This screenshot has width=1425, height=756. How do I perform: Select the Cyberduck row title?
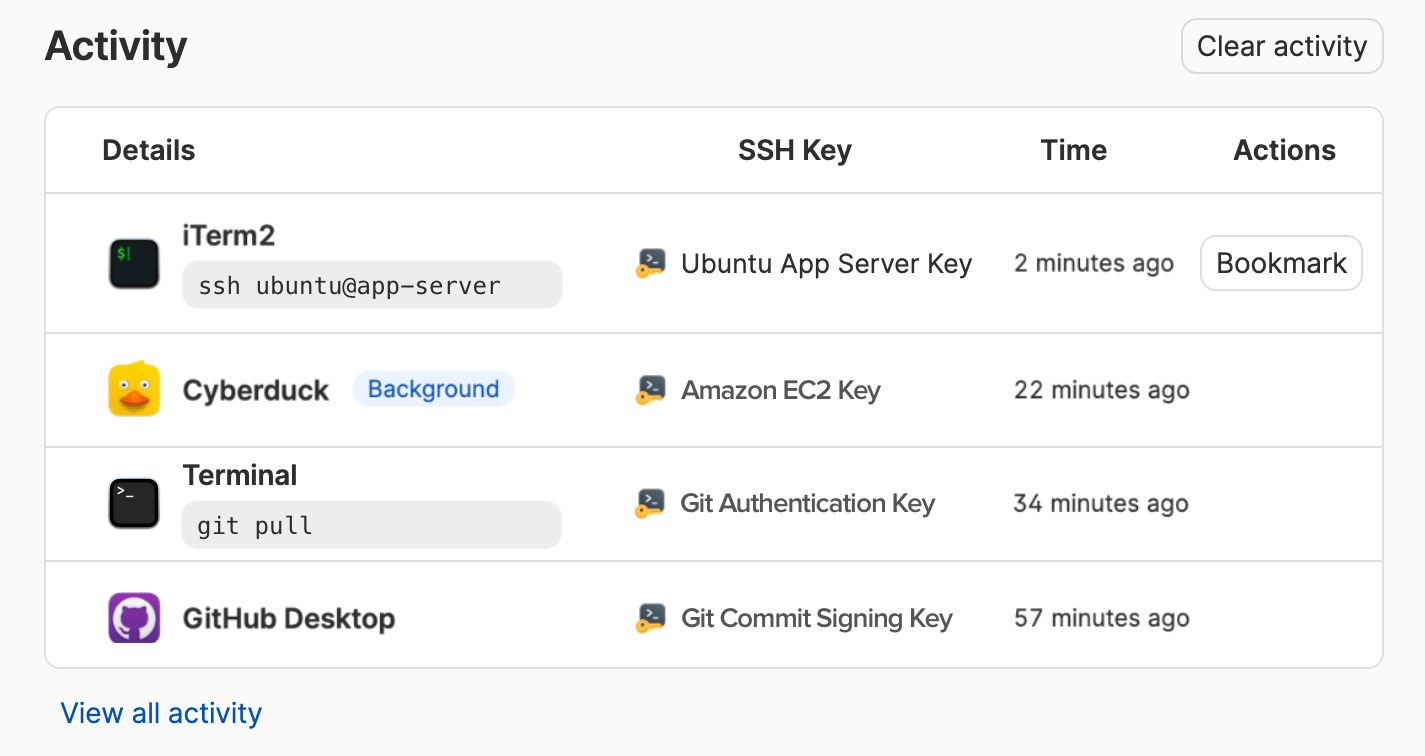point(256,390)
